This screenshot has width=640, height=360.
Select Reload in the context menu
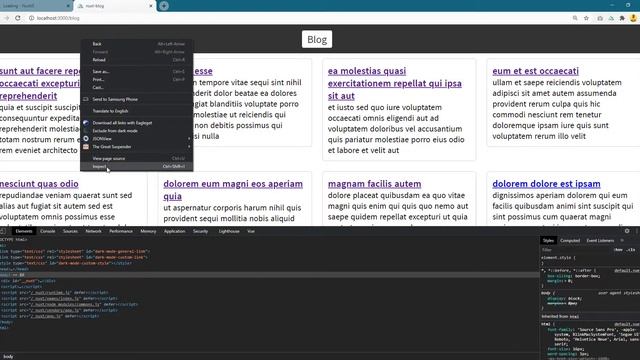pyautogui.click(x=137, y=60)
